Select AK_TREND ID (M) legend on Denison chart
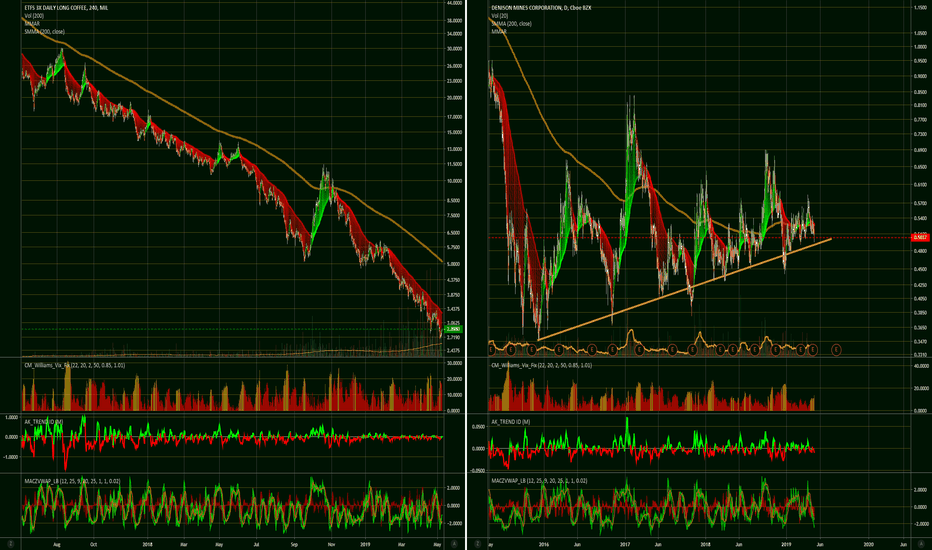Image resolution: width=932 pixels, height=550 pixels. click(x=511, y=422)
